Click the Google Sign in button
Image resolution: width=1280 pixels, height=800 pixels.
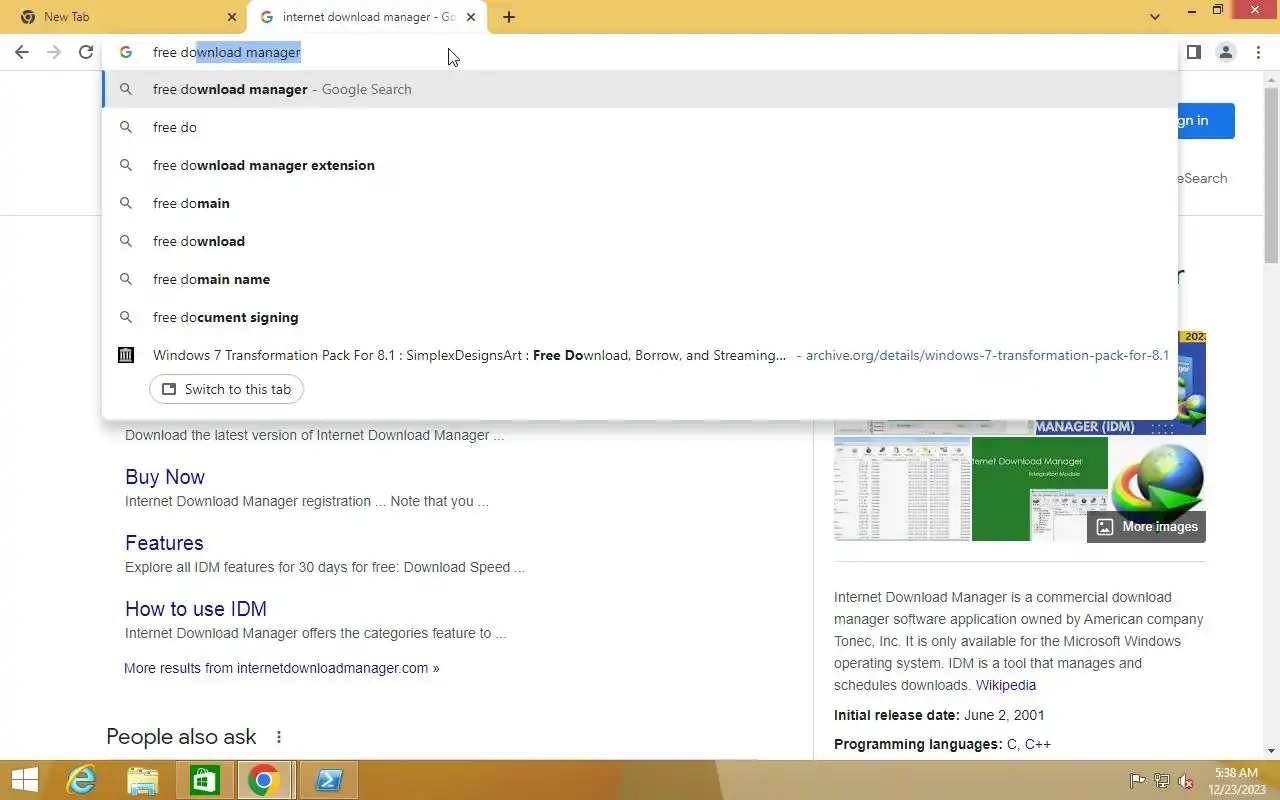click(x=1206, y=120)
